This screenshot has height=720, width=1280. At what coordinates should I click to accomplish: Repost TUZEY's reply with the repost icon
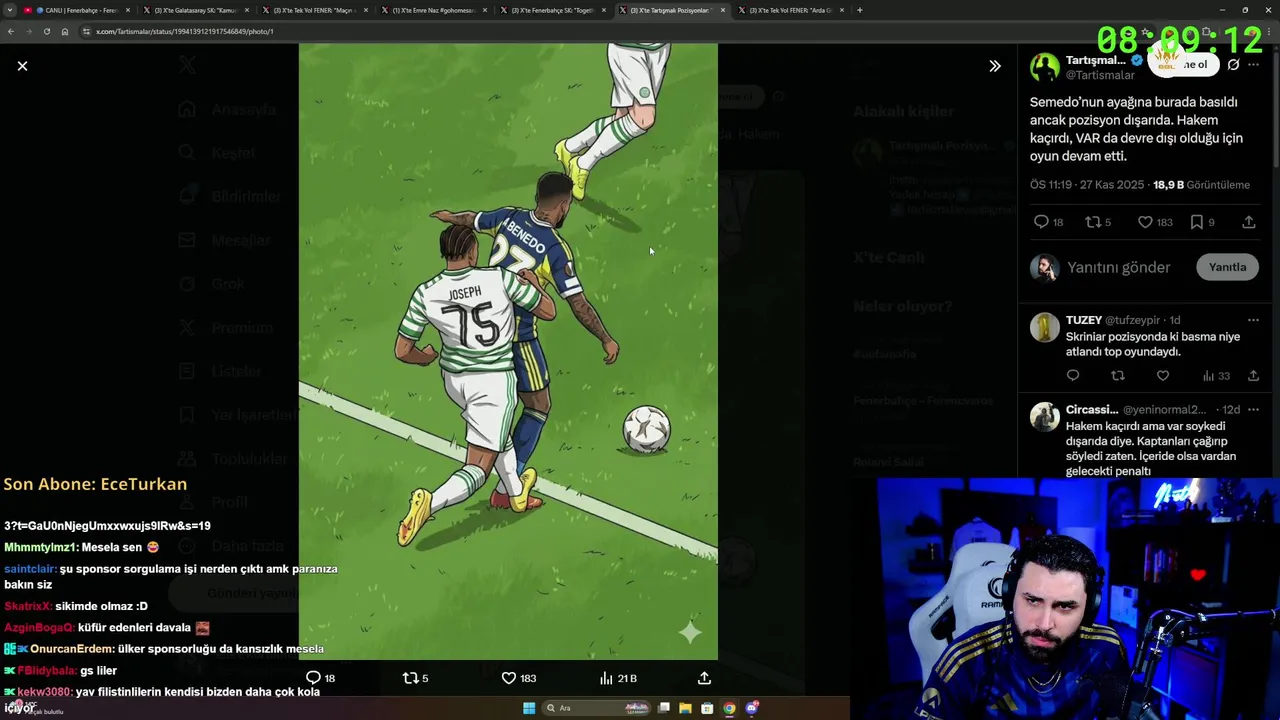[x=1118, y=376]
